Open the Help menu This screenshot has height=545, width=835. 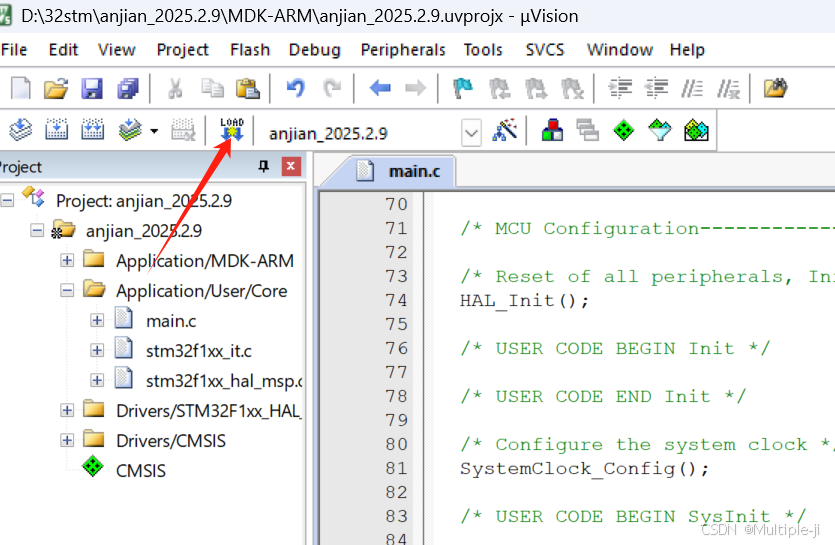point(687,50)
